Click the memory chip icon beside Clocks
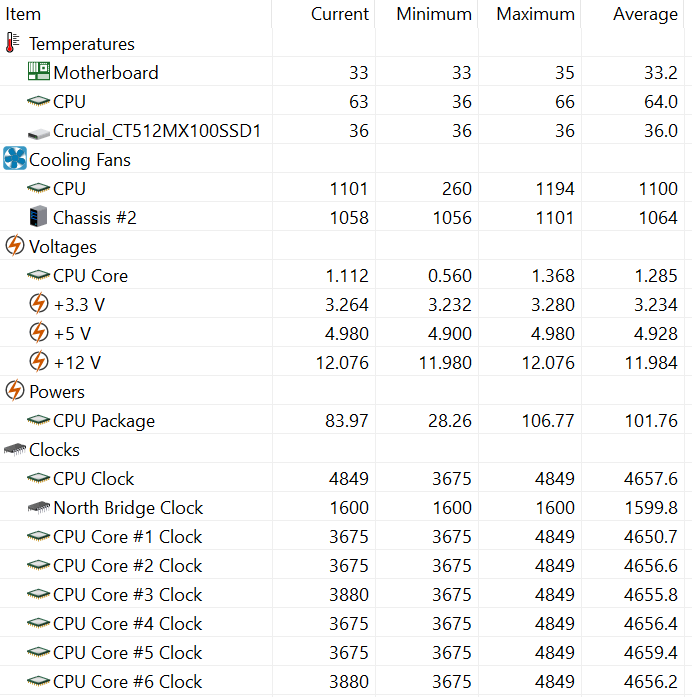Viewport: 692px width, 697px height. pyautogui.click(x=15, y=449)
